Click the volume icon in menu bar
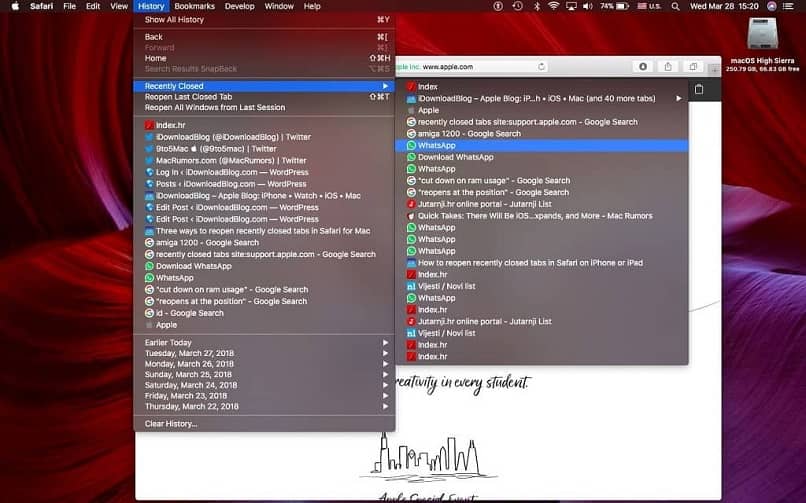This screenshot has height=503, width=806. pyautogui.click(x=588, y=6)
